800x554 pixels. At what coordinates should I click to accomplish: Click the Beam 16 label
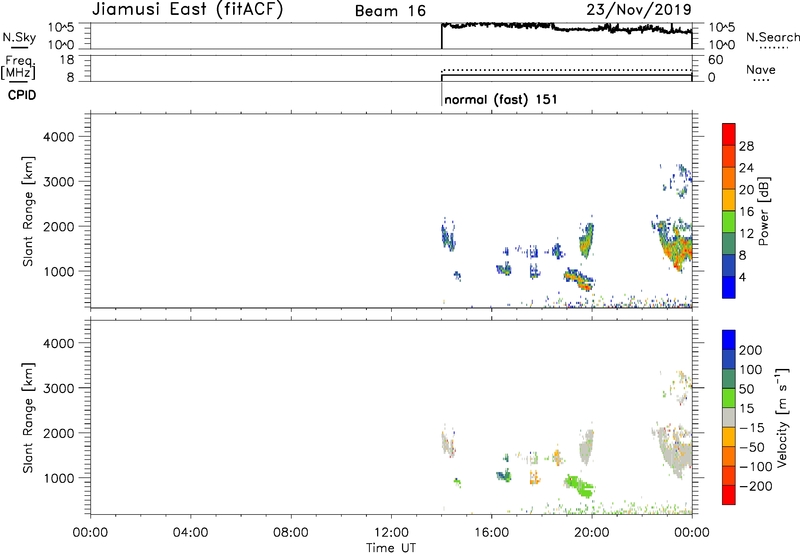[x=390, y=11]
